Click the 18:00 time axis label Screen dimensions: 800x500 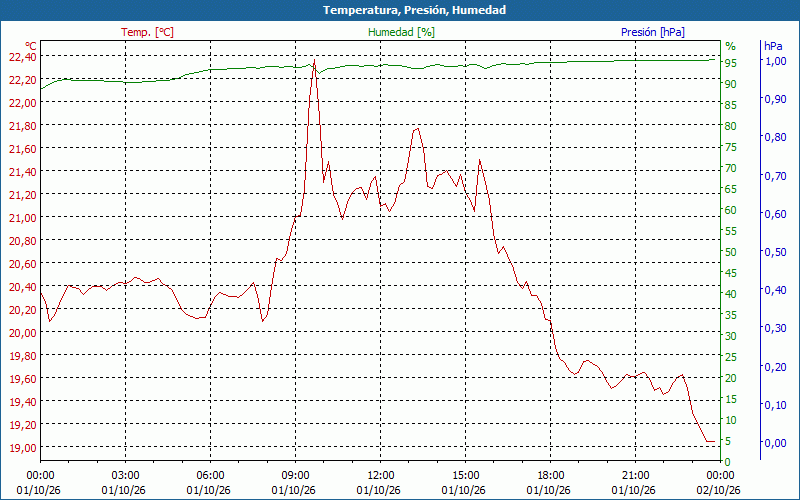click(551, 476)
